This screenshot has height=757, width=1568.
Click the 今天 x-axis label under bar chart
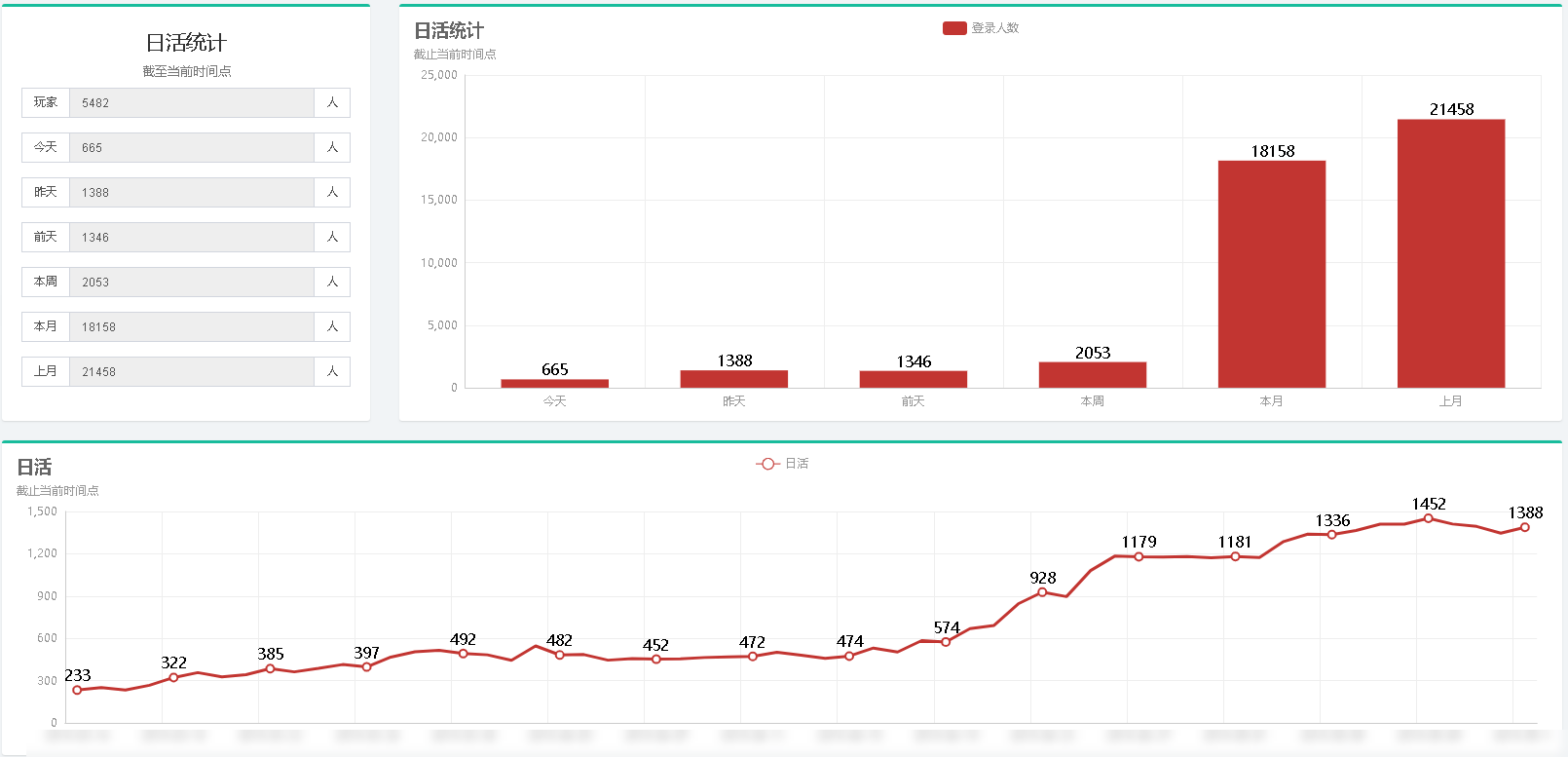(555, 401)
